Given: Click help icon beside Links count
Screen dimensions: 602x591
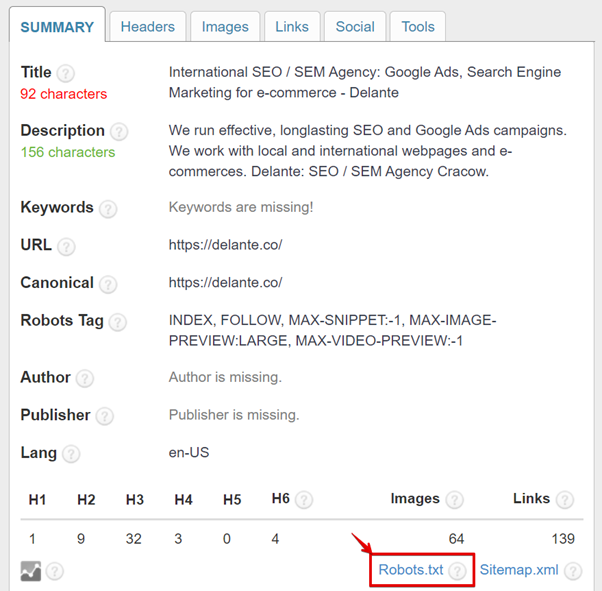Looking at the screenshot, I should (565, 500).
